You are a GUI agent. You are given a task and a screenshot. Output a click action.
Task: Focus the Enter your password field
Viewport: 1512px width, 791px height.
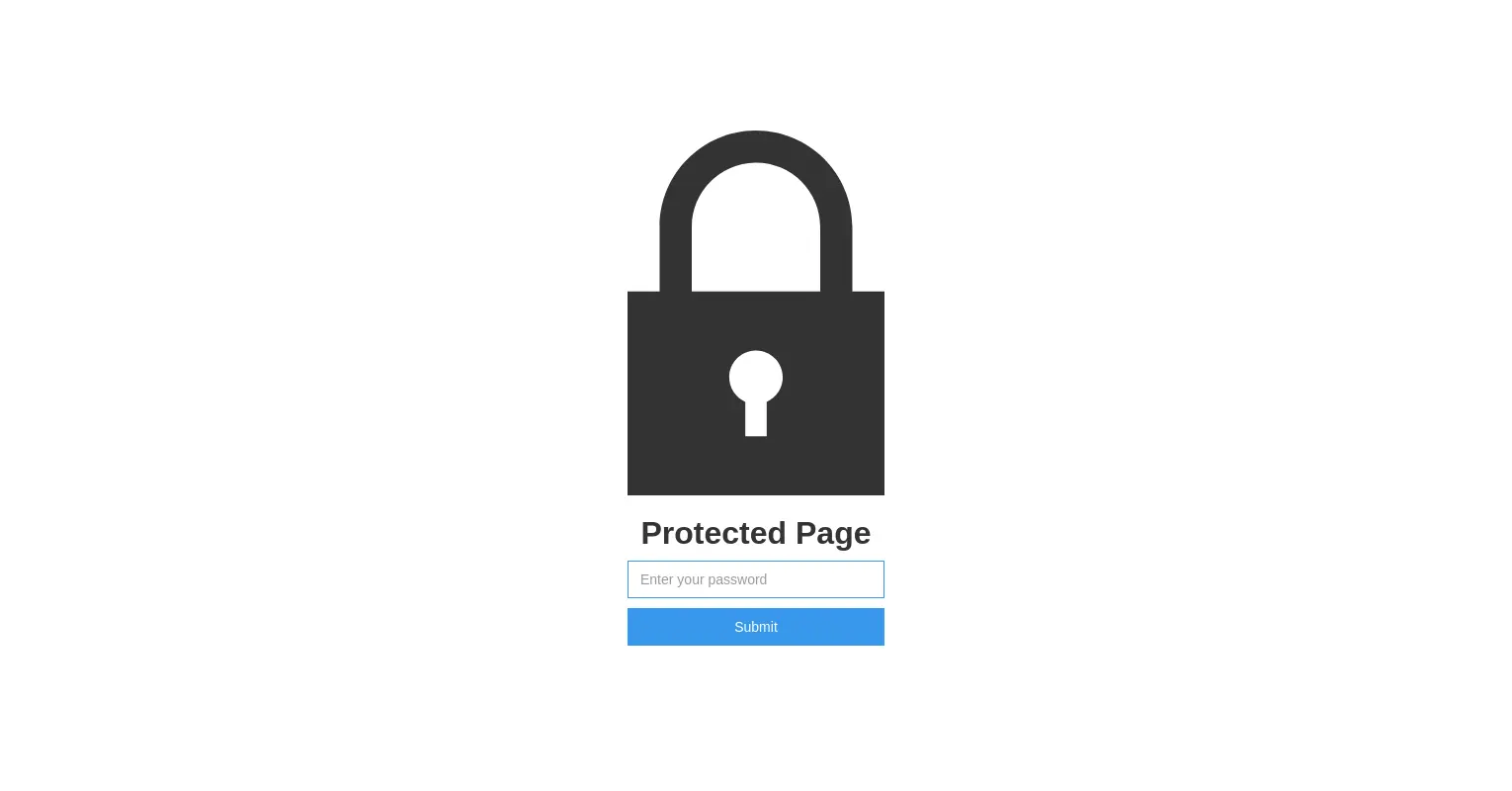coord(756,579)
